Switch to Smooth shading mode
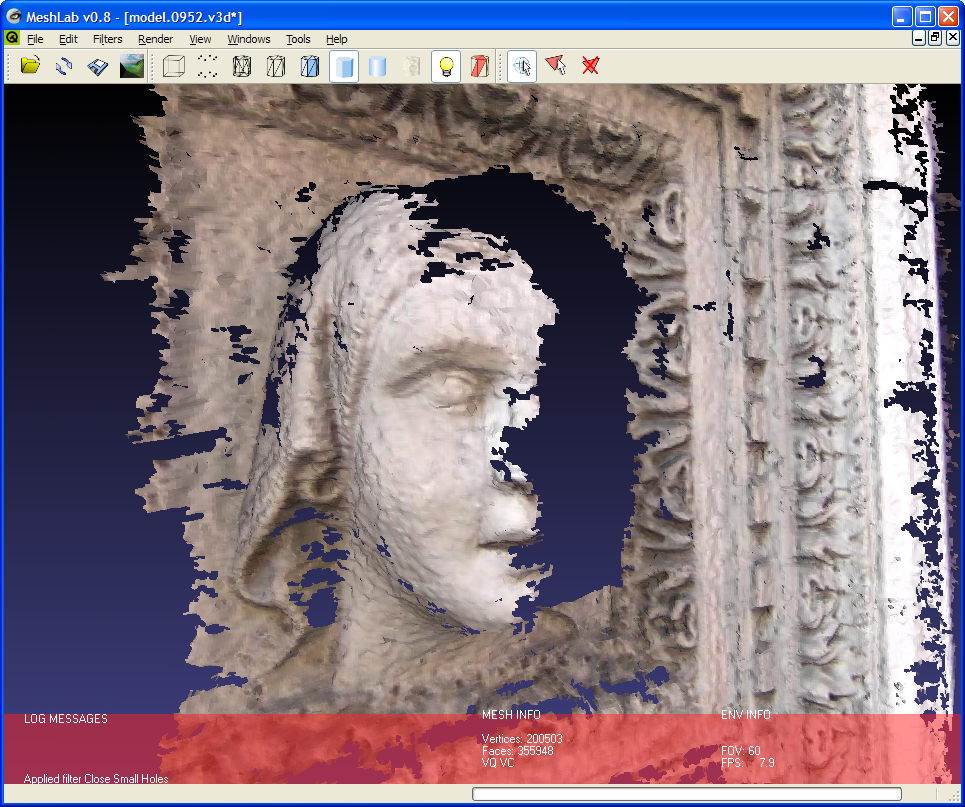The height and width of the screenshot is (807, 965). pos(377,67)
